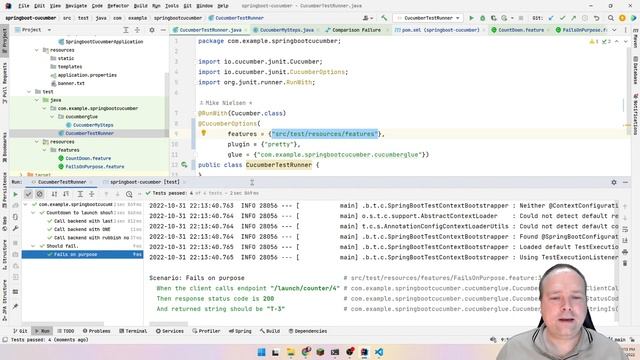
Task: Switch to CountDown.feature editor tab
Action: click(x=520, y=30)
